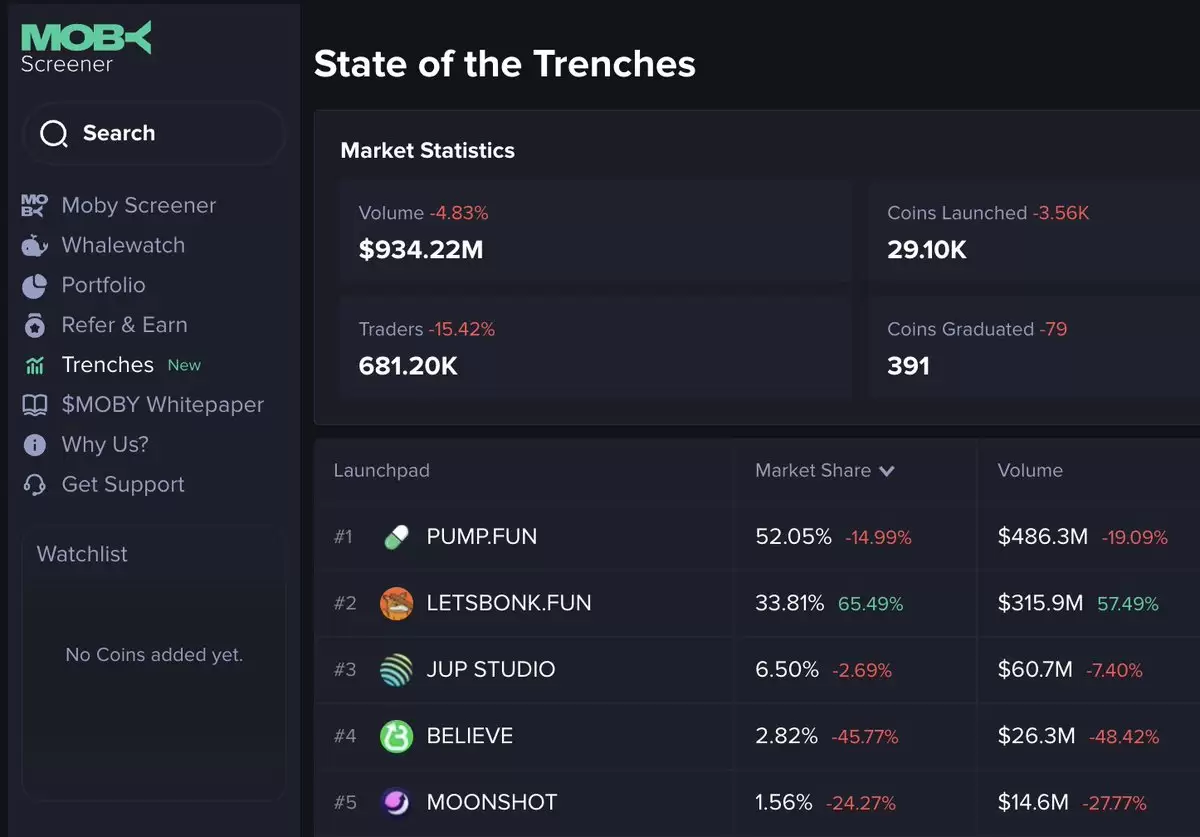Click the 57.49% green volume change

(x=1128, y=604)
